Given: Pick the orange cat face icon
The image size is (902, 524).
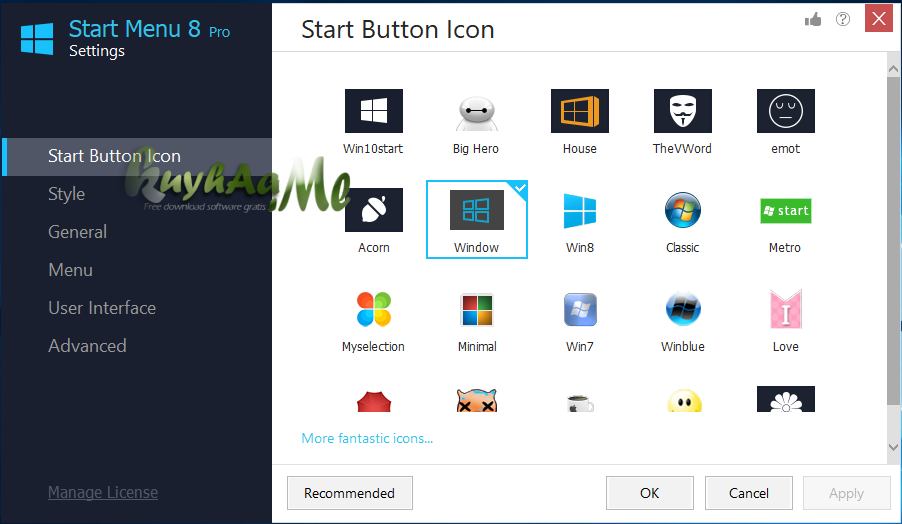Looking at the screenshot, I should coord(476,400).
